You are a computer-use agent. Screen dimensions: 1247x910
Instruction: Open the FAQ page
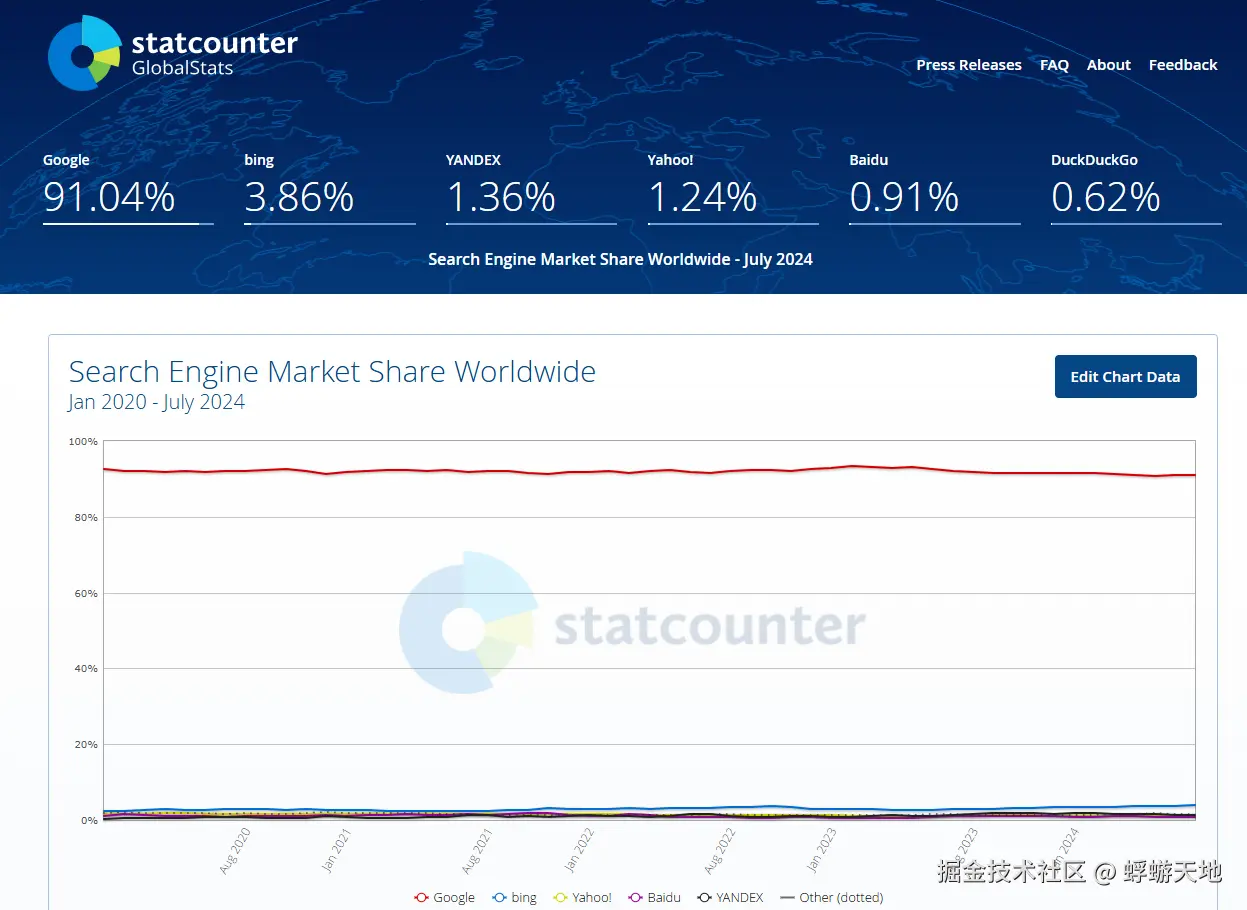click(1054, 65)
